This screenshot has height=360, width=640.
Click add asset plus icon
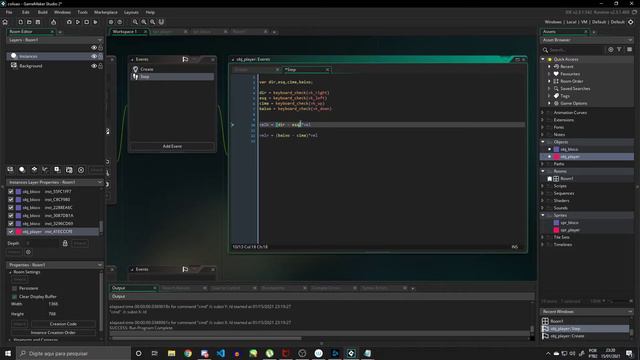611,49
